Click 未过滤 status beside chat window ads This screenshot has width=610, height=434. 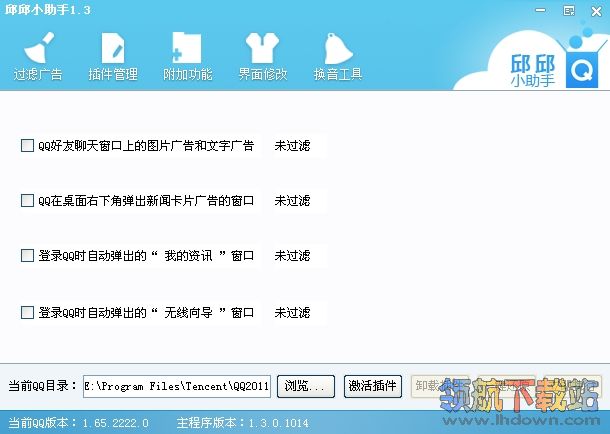[293, 146]
